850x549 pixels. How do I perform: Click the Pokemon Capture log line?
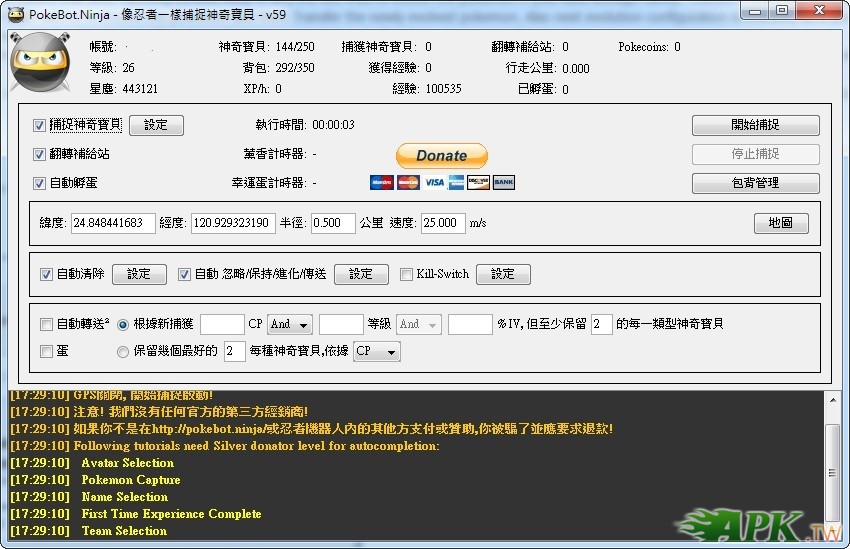[131, 480]
